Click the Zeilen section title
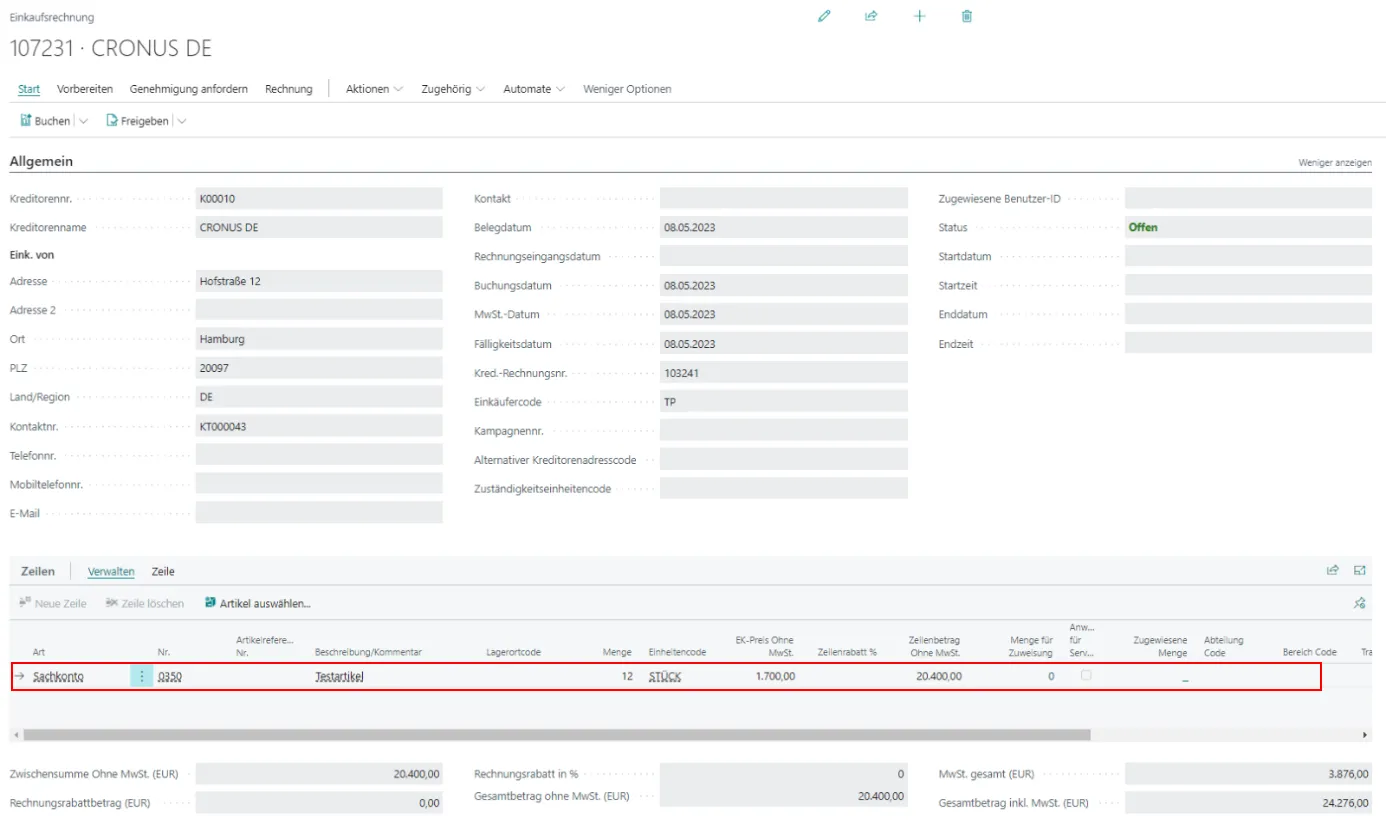This screenshot has height=835, width=1386. (x=38, y=571)
